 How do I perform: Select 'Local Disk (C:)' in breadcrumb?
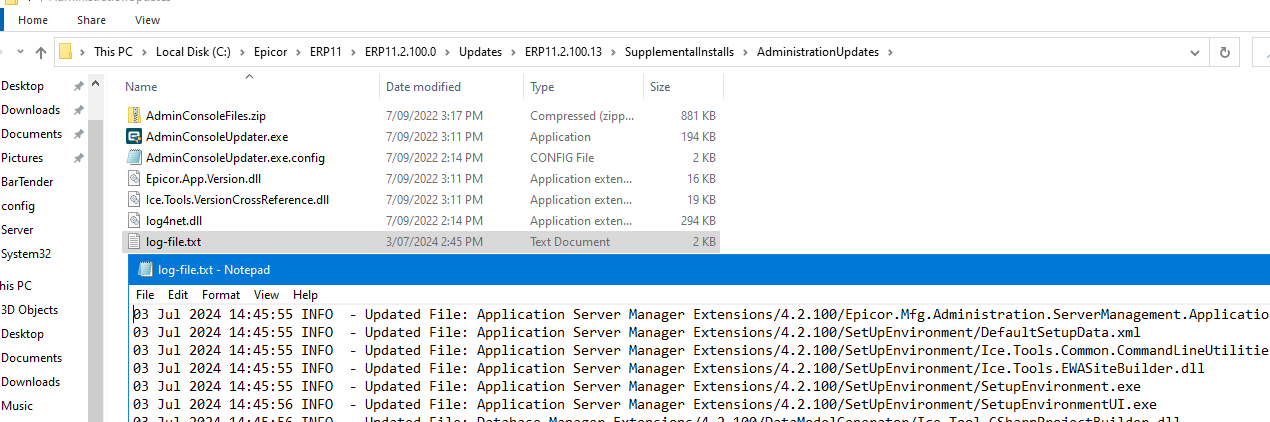tap(194, 52)
